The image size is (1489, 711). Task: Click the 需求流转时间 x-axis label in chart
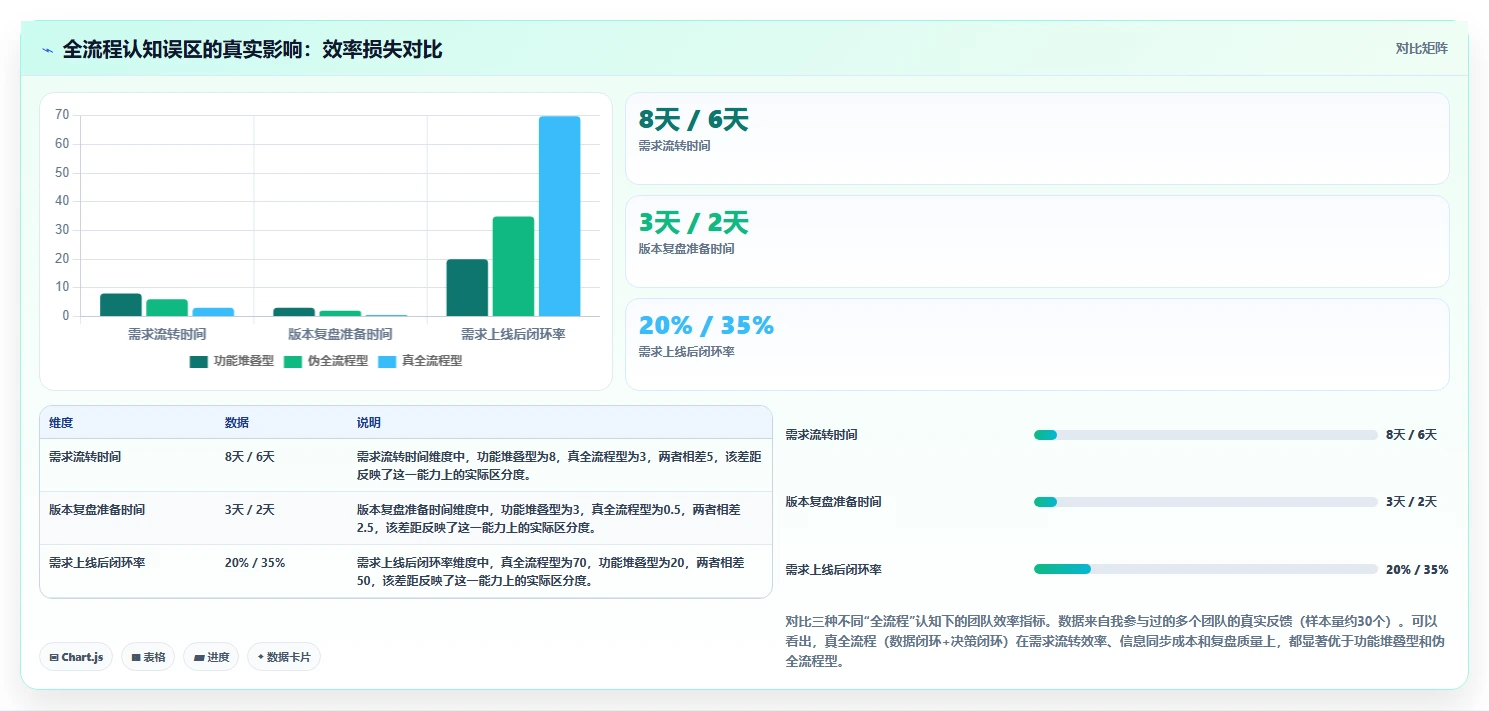point(167,334)
